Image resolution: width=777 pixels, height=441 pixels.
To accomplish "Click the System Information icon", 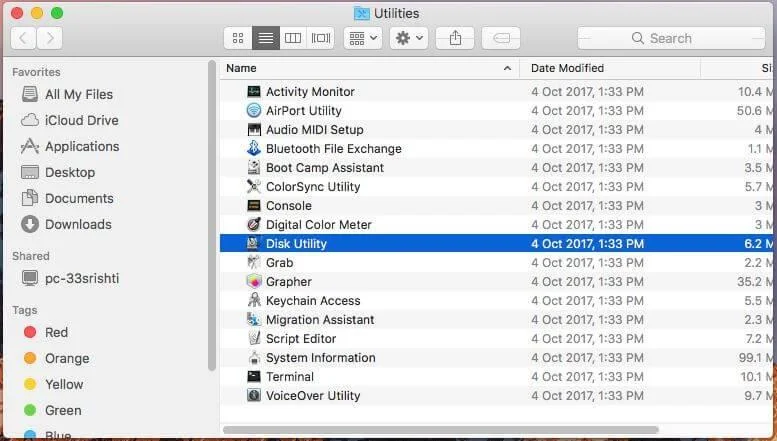I will point(254,358).
